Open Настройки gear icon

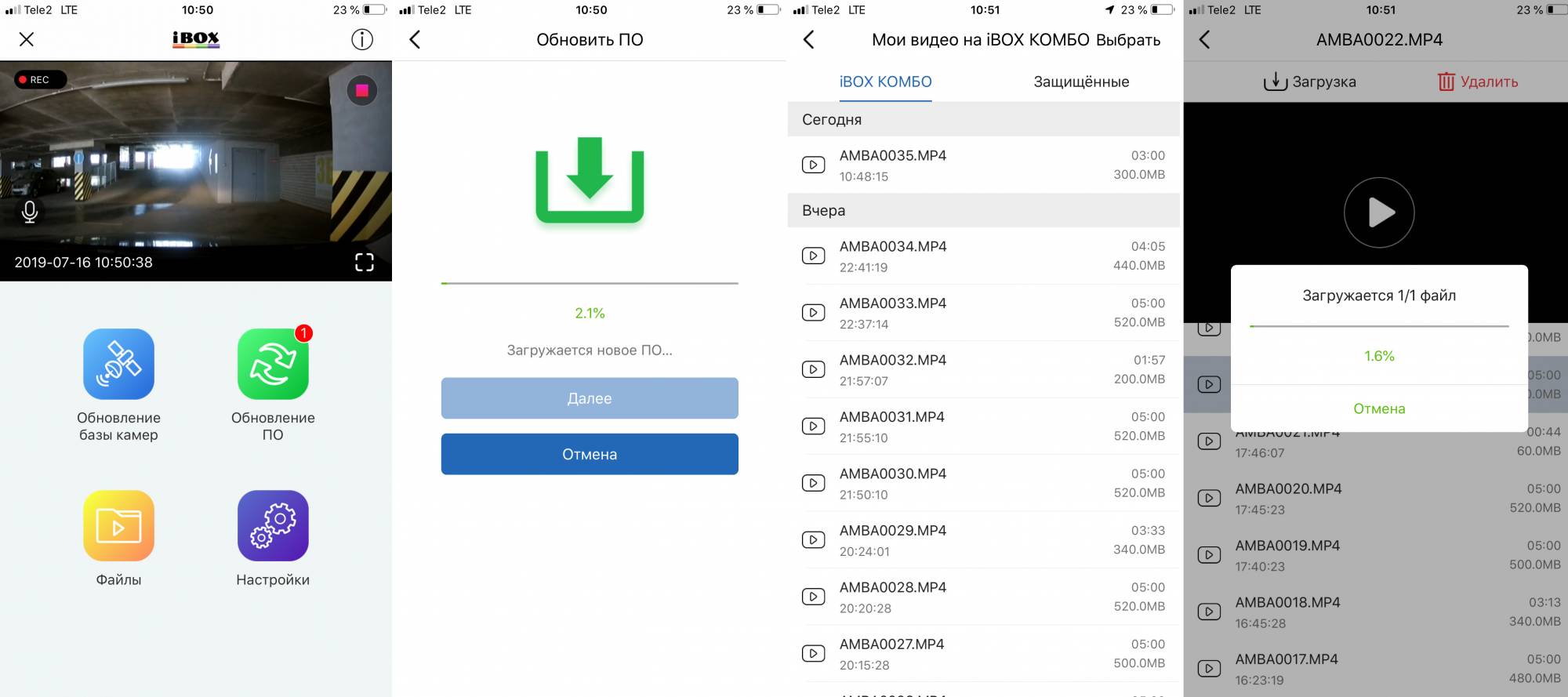click(273, 525)
